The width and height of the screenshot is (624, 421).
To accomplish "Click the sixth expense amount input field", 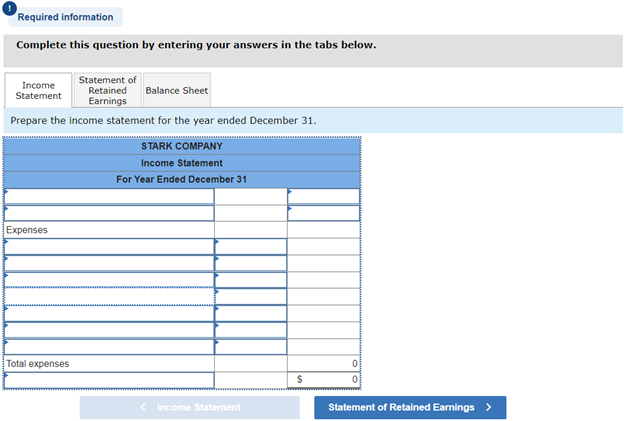I will pos(251,330).
